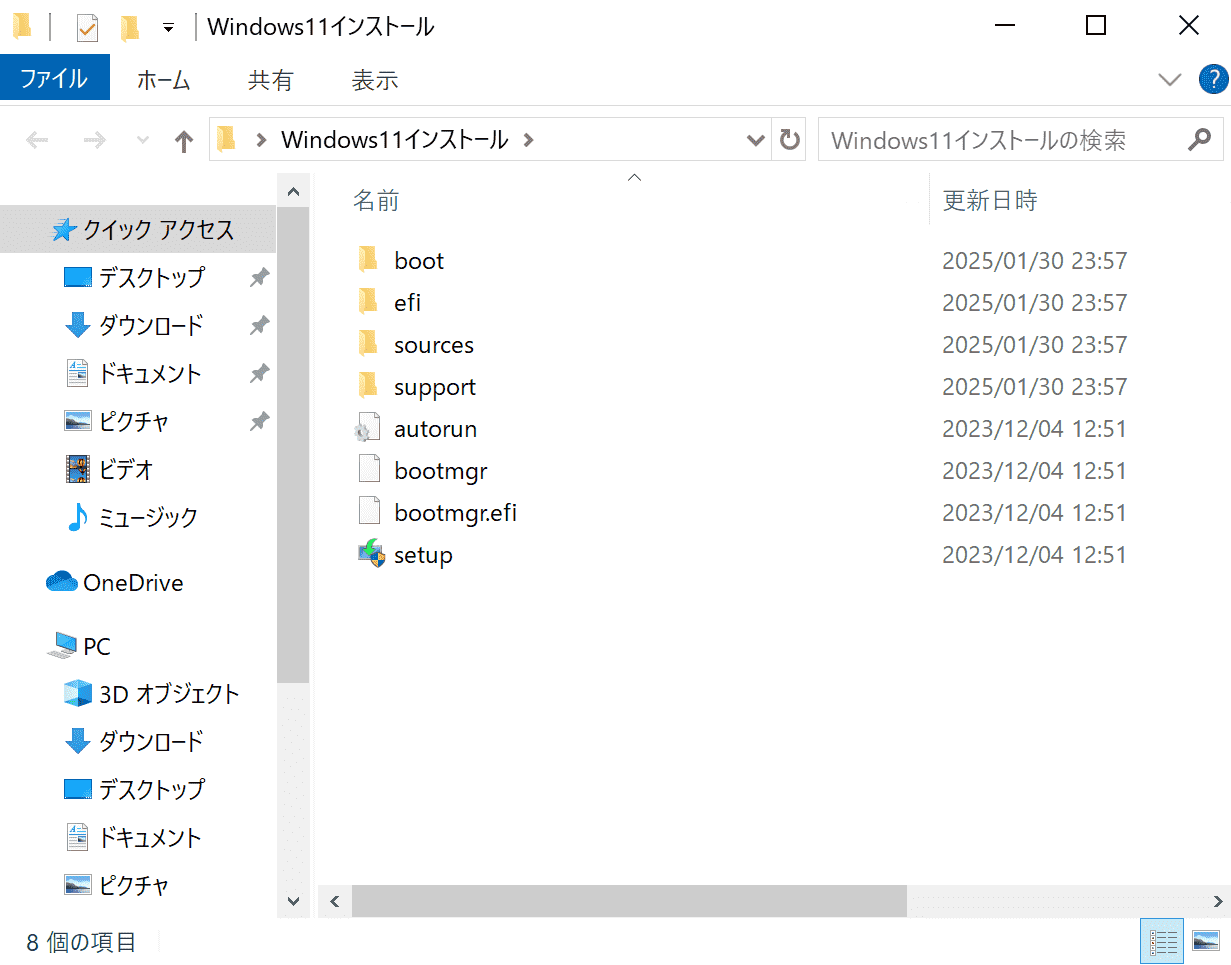This screenshot has height=965, width=1231.
Task: Click the New folder icon in title bar
Action: 129,27
